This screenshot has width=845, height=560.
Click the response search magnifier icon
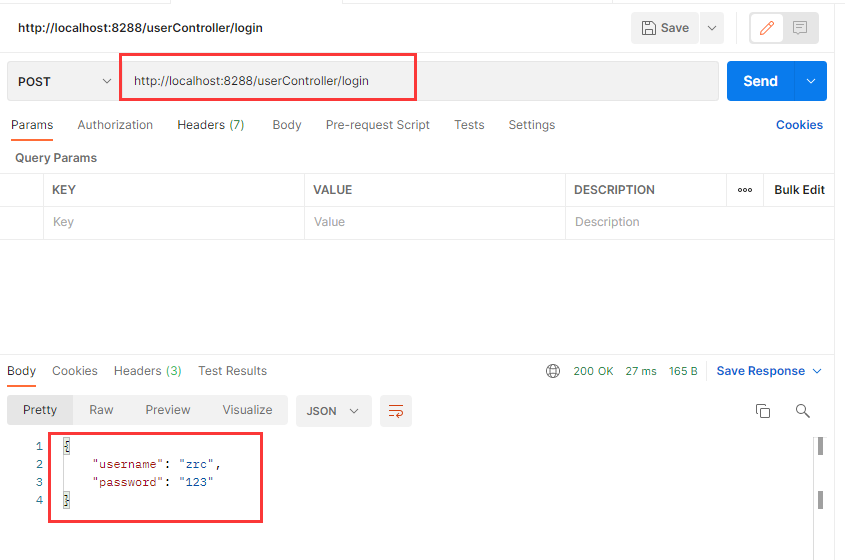[802, 411]
